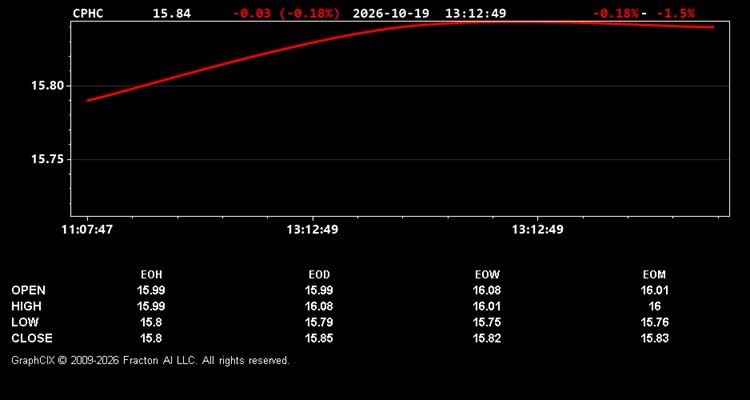Image resolution: width=750 pixels, height=400 pixels.
Task: Select the LOW row label
Action: coord(25,322)
